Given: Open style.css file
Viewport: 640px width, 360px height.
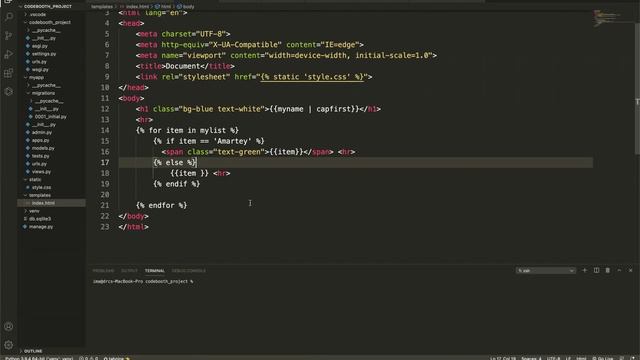Looking at the screenshot, I should (x=41, y=187).
